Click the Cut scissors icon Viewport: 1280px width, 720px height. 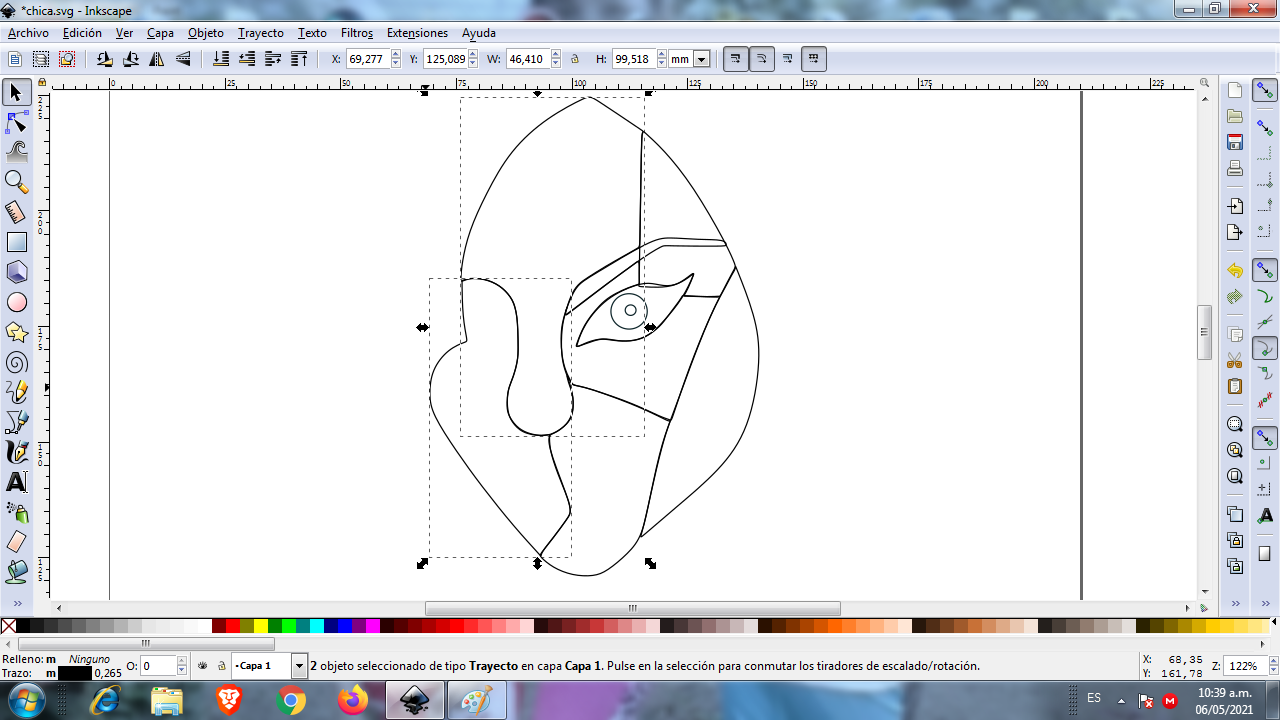(x=1235, y=360)
